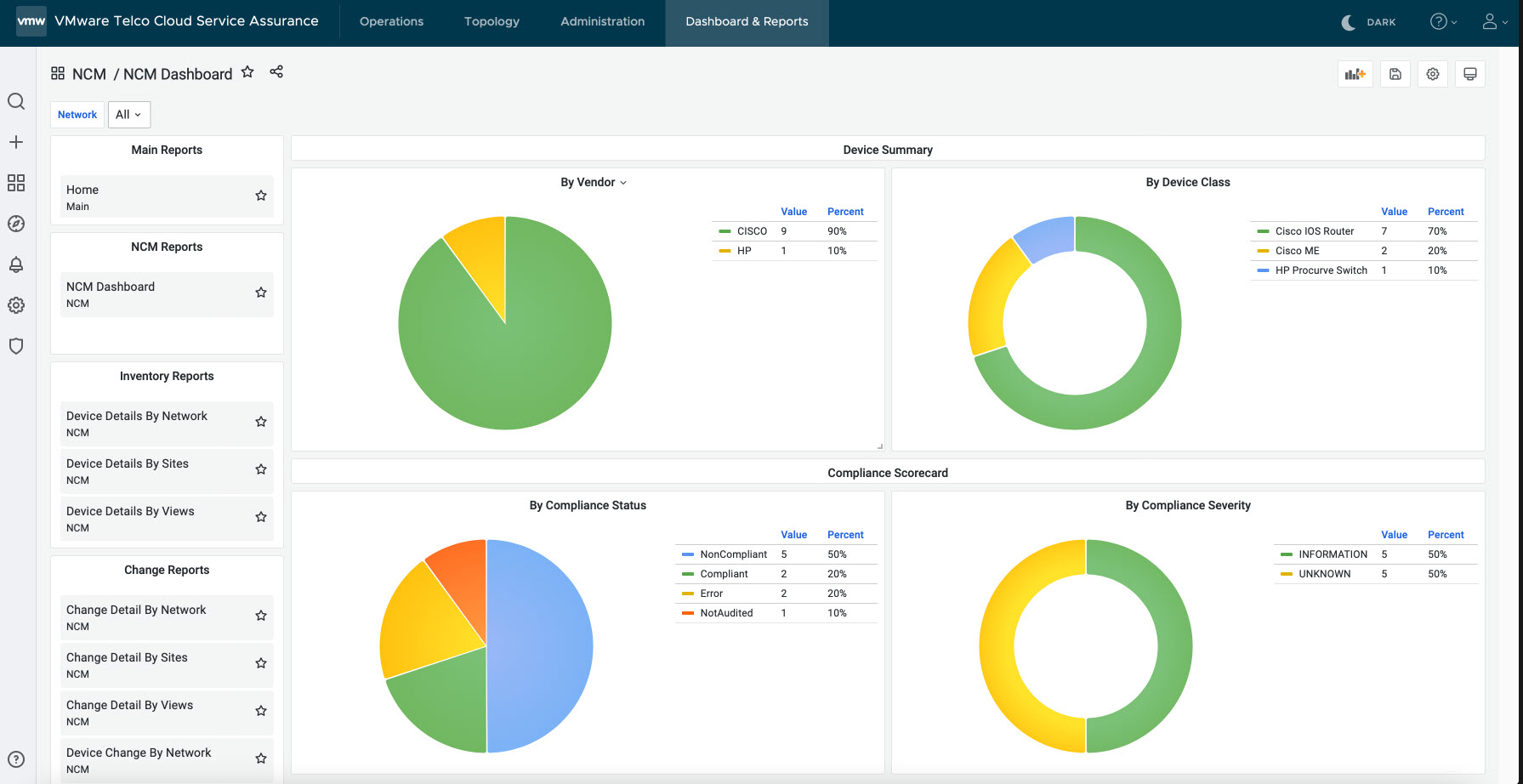Open the Operations menu
Viewport: 1523px width, 784px height.
tap(391, 21)
